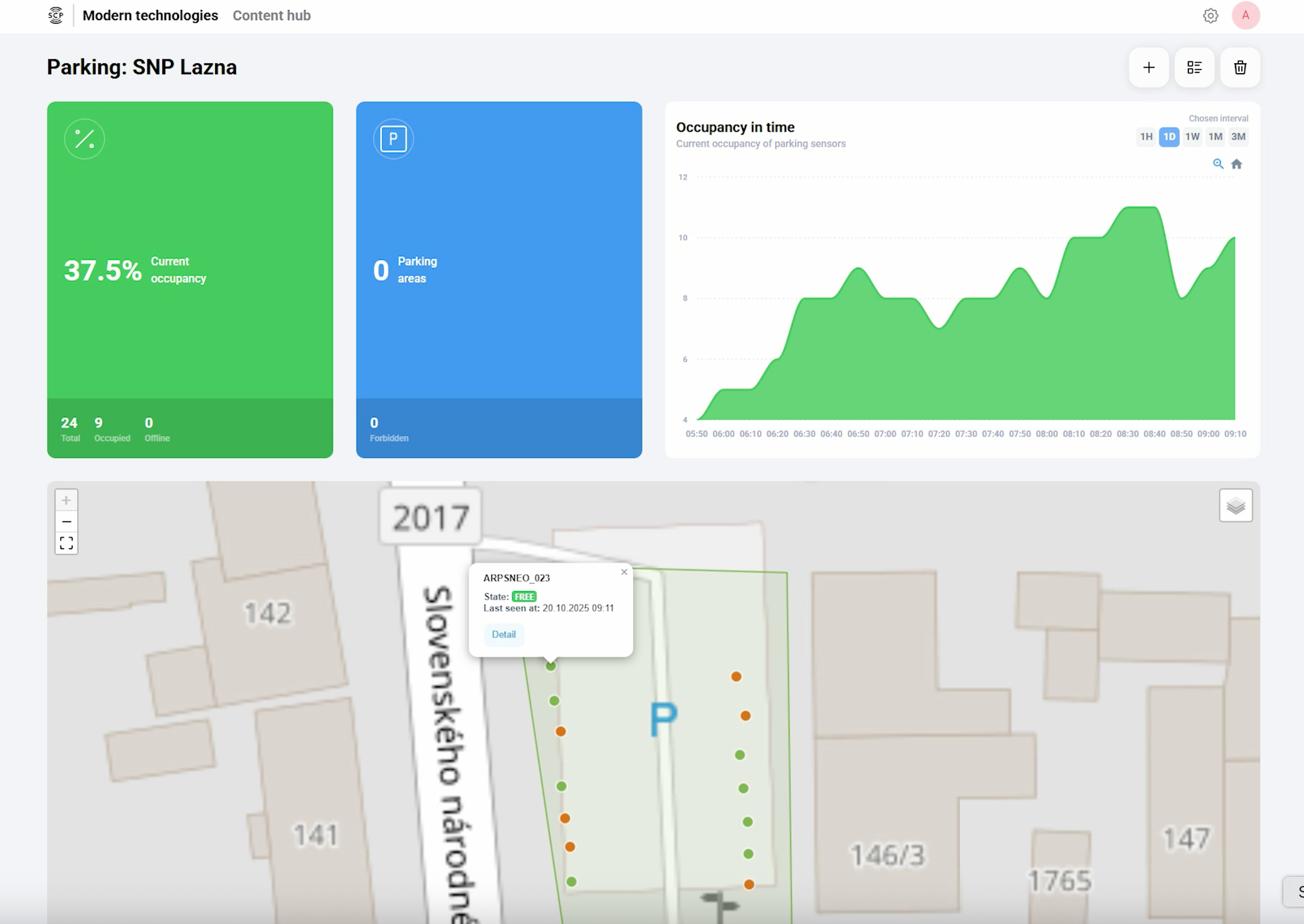Viewport: 1304px width, 924px height.
Task: Open the map layers switcher icon
Action: click(x=1236, y=505)
